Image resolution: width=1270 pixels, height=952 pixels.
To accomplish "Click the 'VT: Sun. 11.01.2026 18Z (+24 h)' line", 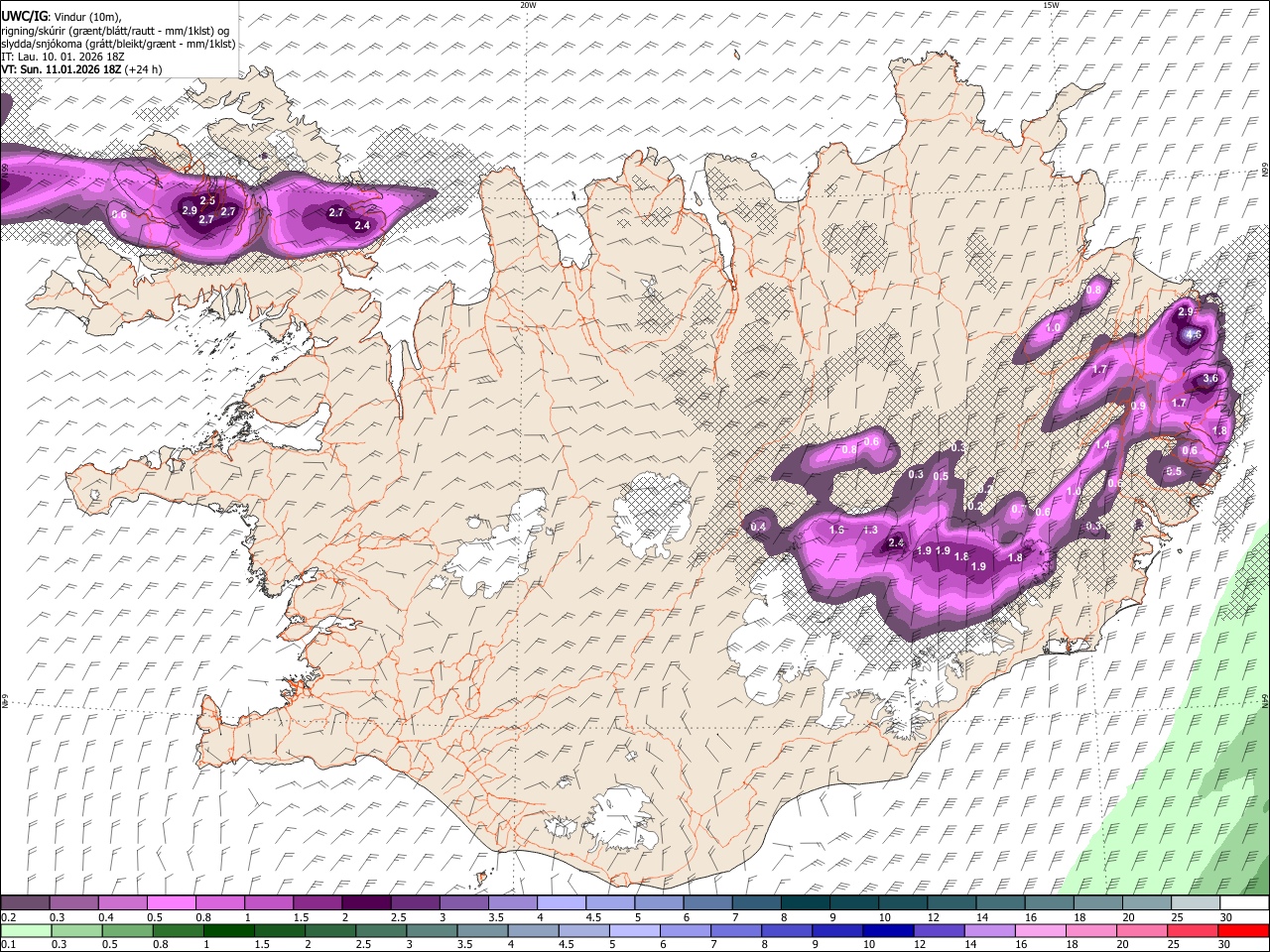I will pos(81,69).
